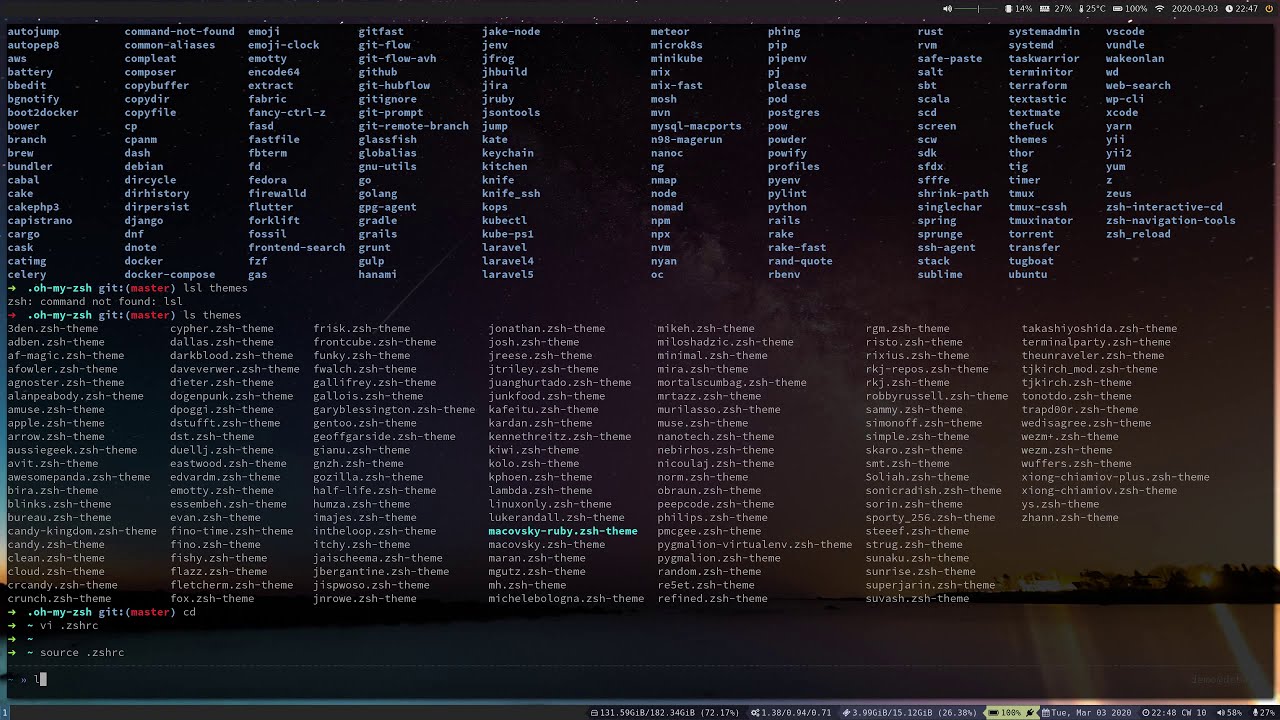Viewport: 1280px width, 720px height.
Task: Click the CPU chip icon showing 14%
Action: (x=1009, y=9)
